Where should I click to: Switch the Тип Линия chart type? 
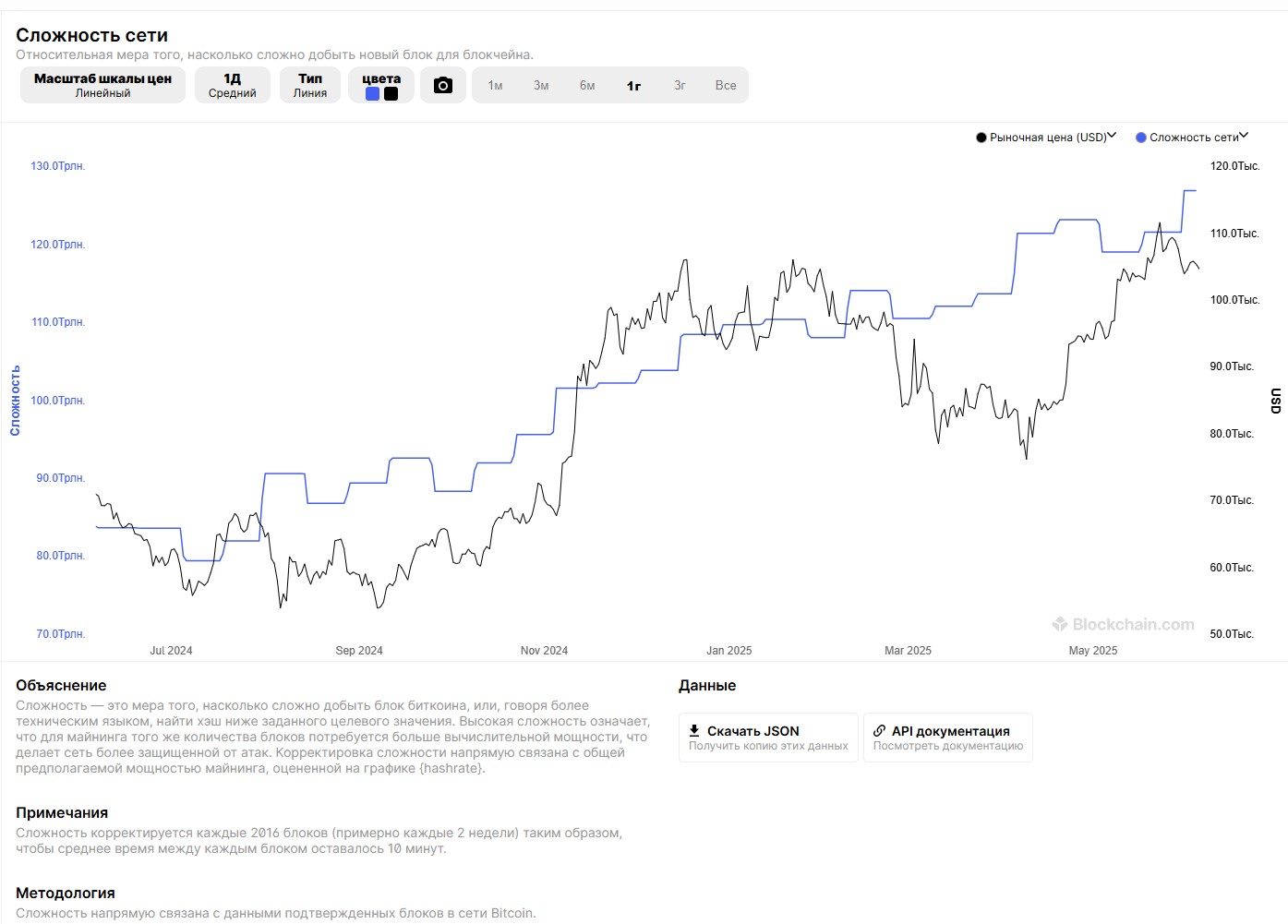pyautogui.click(x=310, y=85)
